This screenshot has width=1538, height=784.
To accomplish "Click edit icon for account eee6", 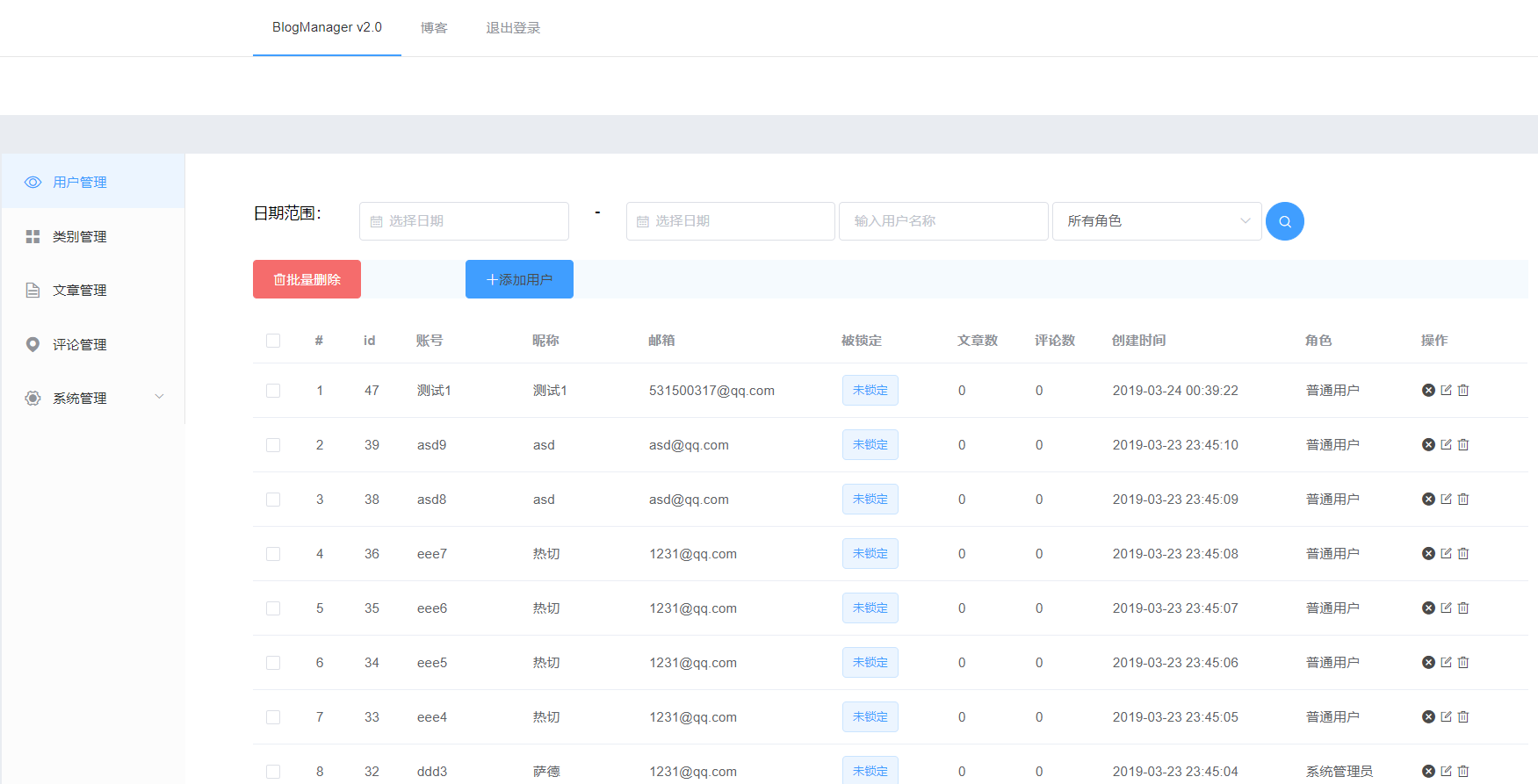I will pos(1446,608).
